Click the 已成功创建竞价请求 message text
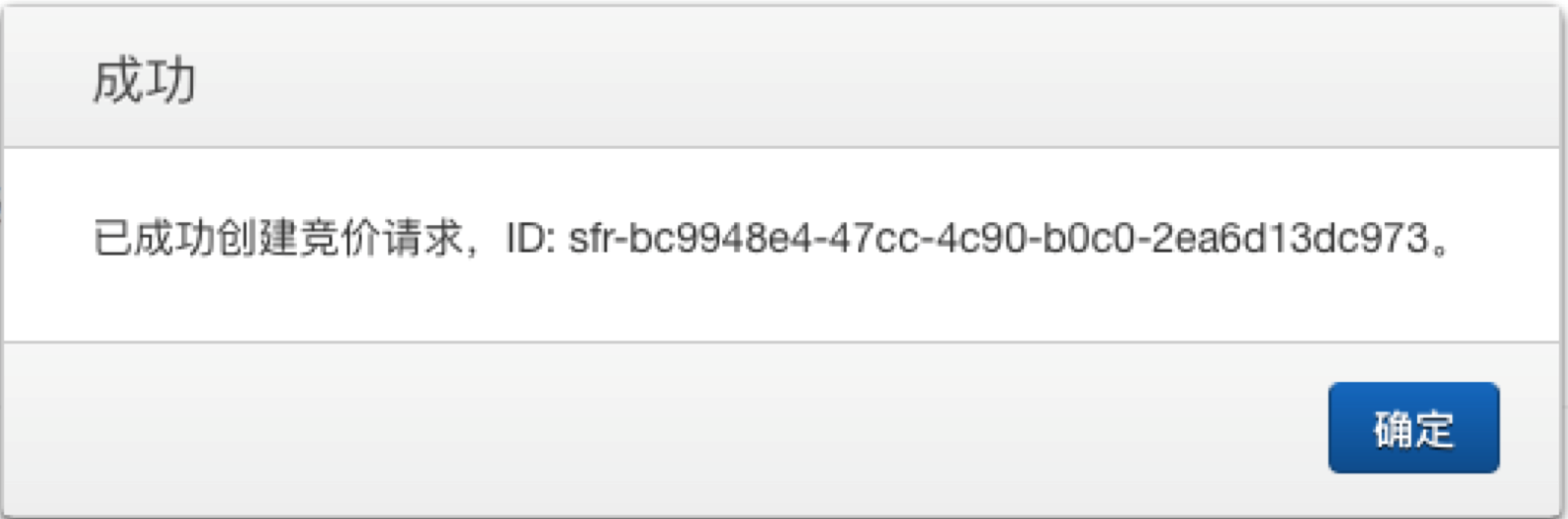 click(277, 238)
